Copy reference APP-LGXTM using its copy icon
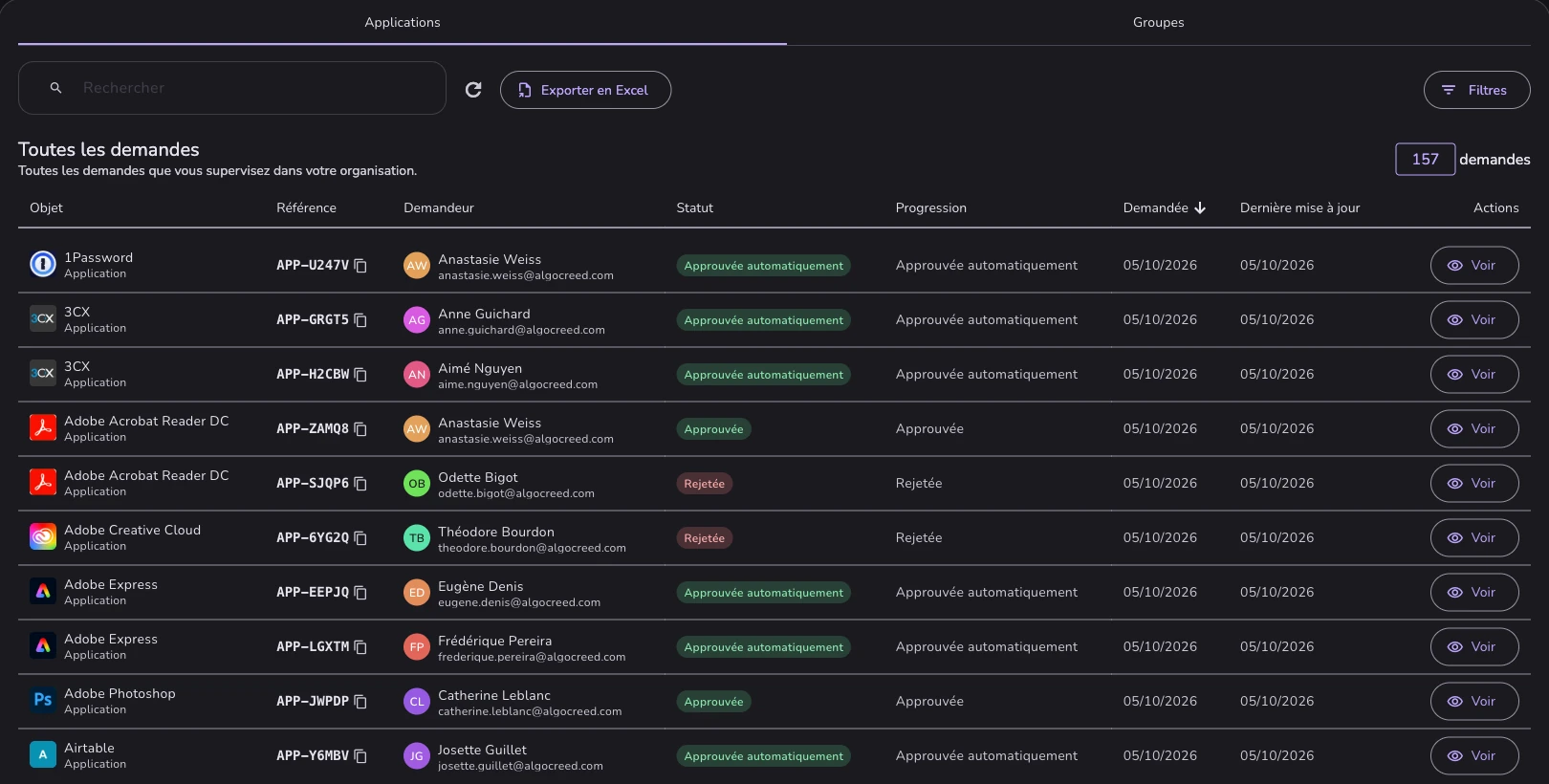 click(360, 647)
